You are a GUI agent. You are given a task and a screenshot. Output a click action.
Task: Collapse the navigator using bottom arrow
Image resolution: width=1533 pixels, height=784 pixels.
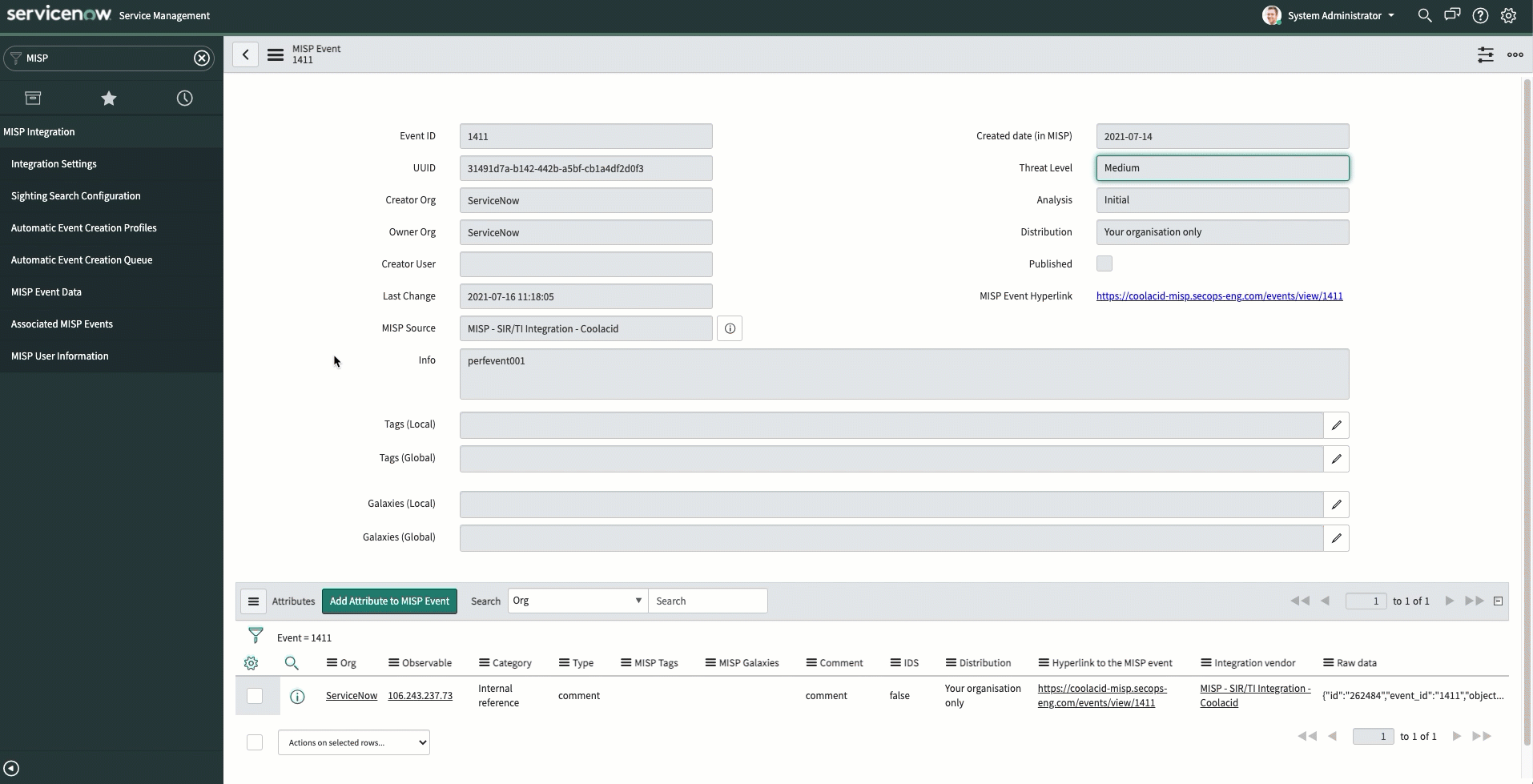11,768
